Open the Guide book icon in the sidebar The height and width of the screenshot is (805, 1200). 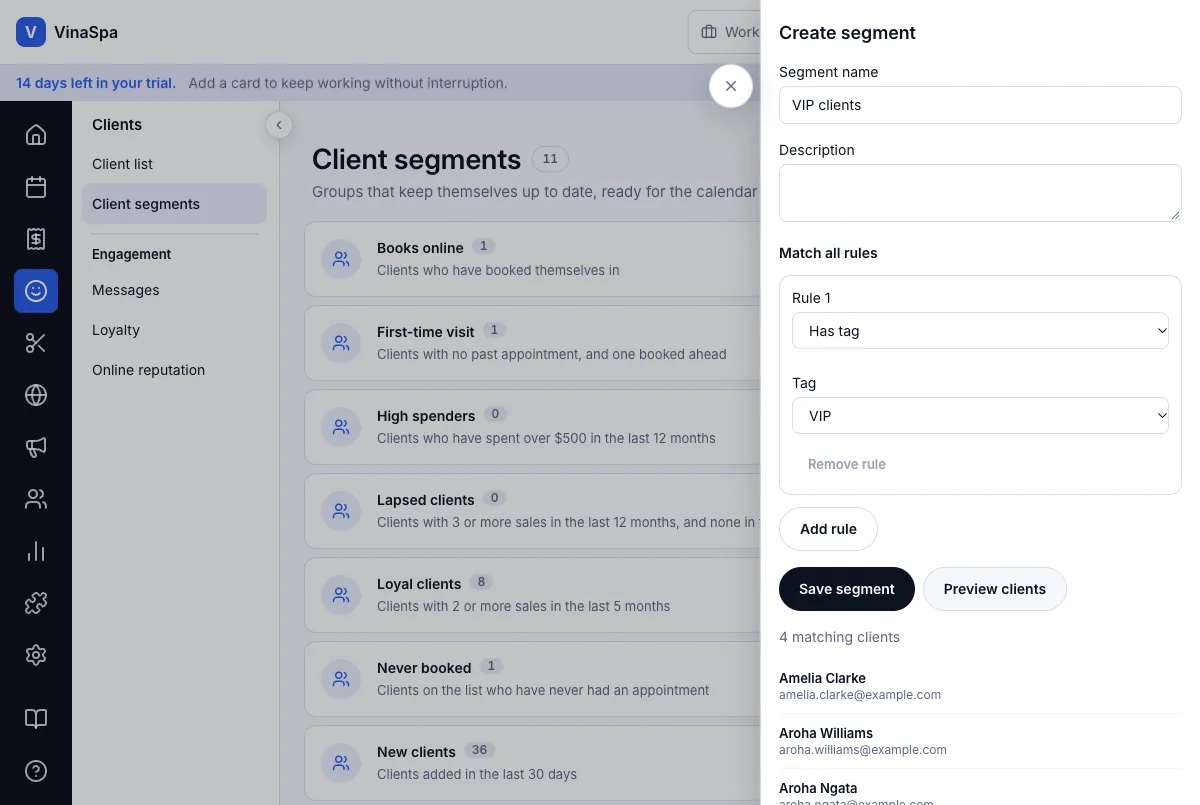36,719
